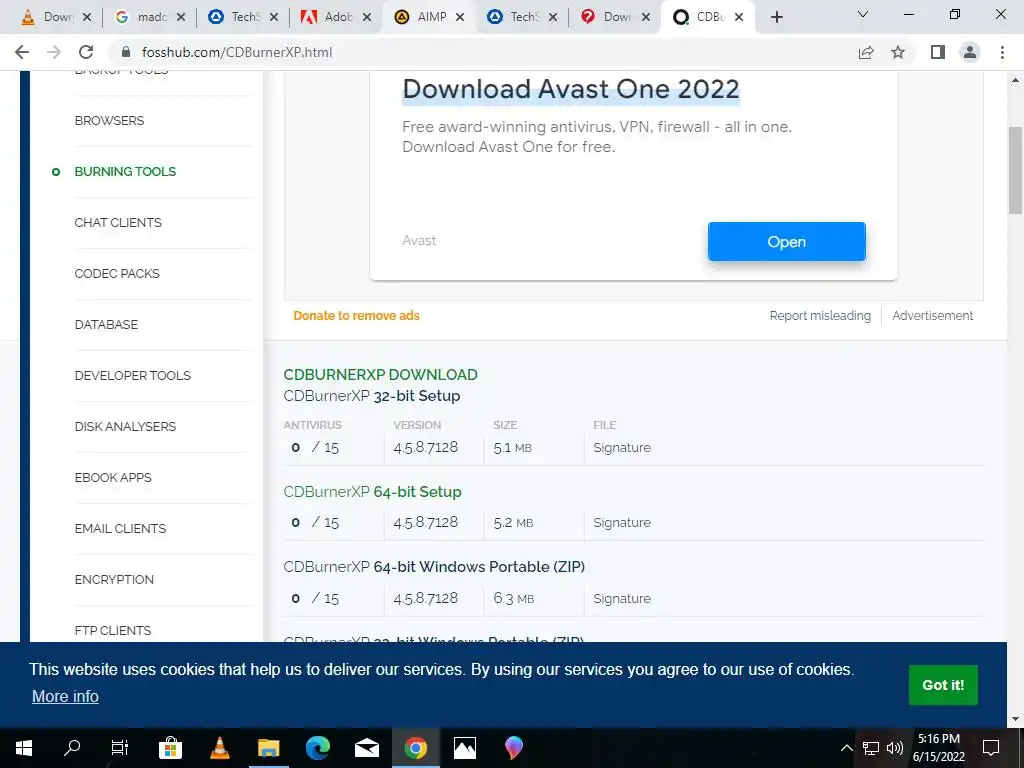The width and height of the screenshot is (1024, 768).
Task: Click the padlock site info icon
Action: [126, 52]
